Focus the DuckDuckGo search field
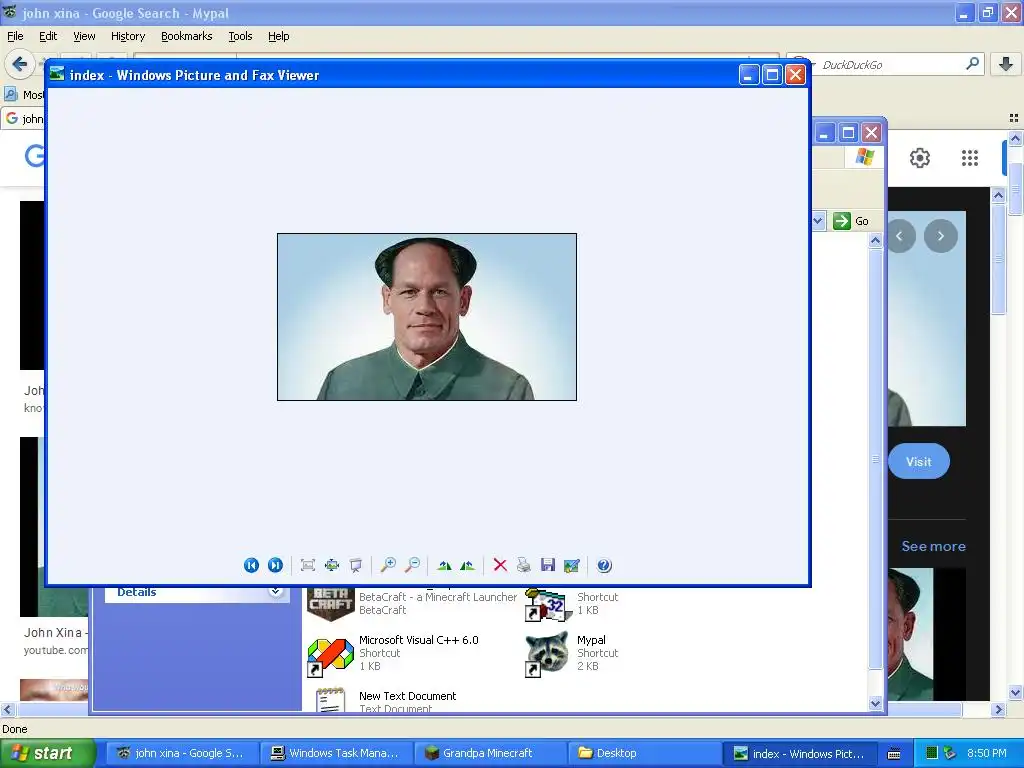This screenshot has height=768, width=1024. [x=888, y=64]
